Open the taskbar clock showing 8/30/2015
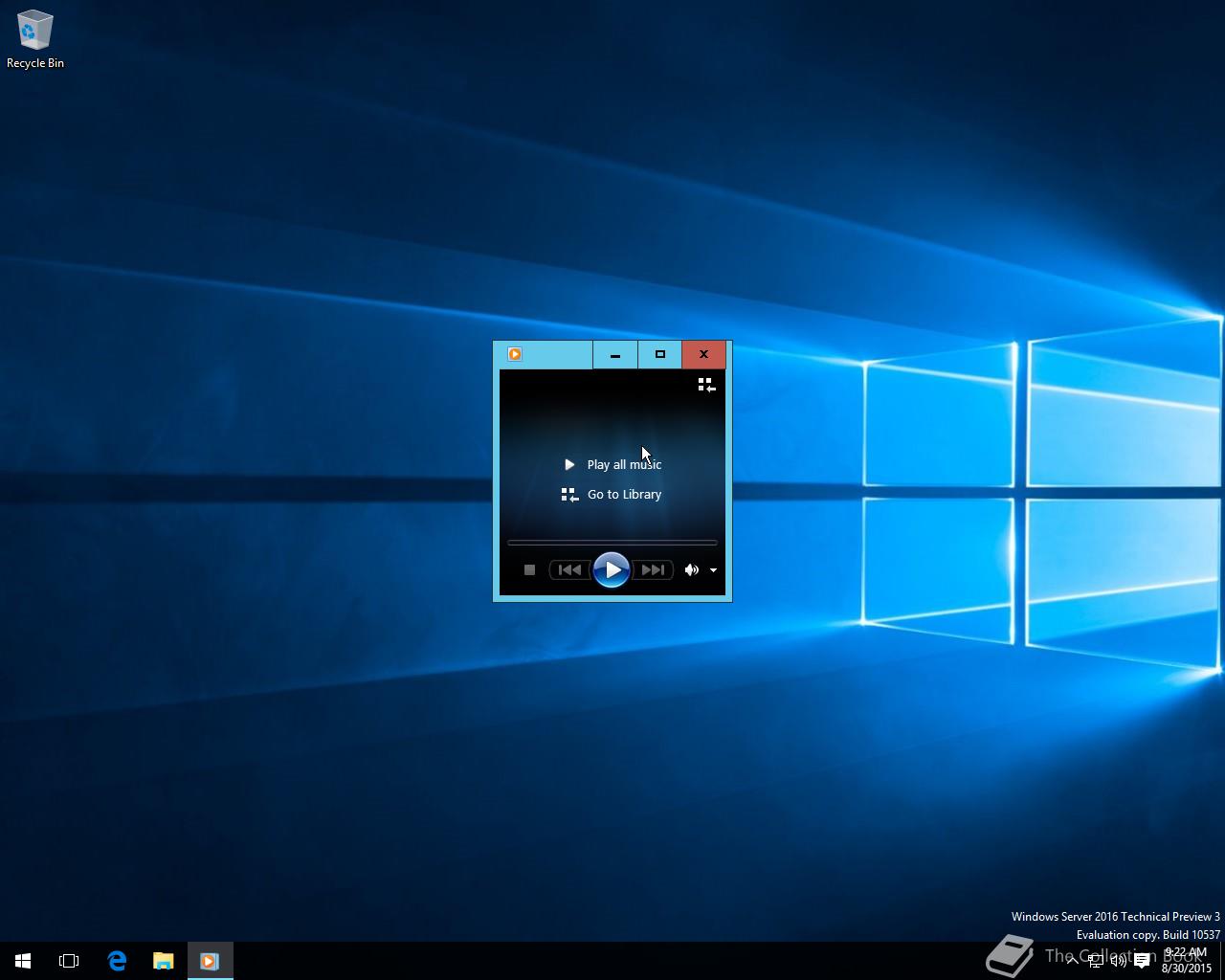 pos(1186,961)
